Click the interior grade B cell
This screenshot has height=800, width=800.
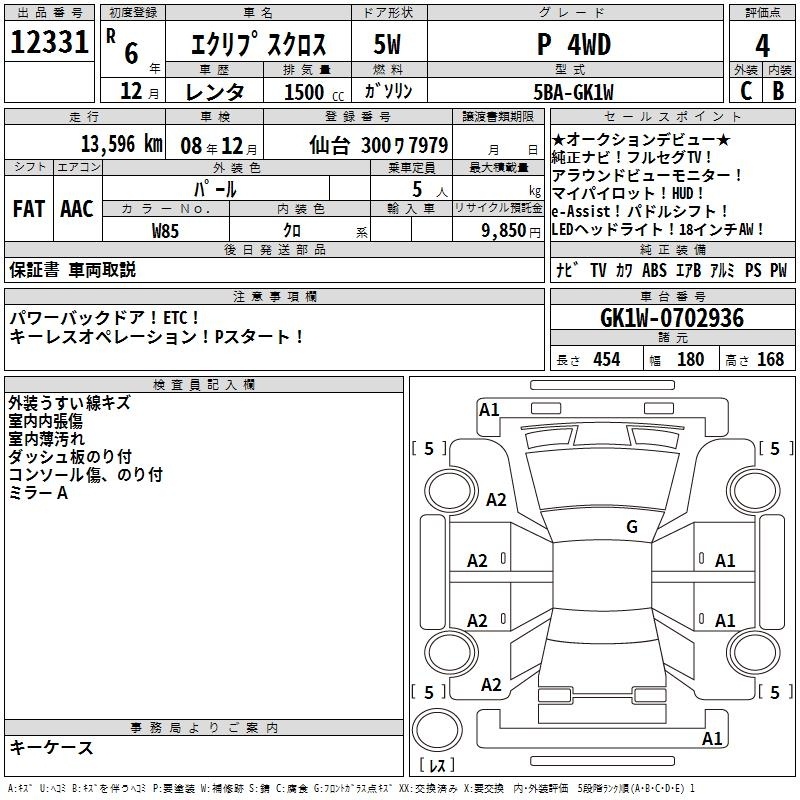point(778,90)
